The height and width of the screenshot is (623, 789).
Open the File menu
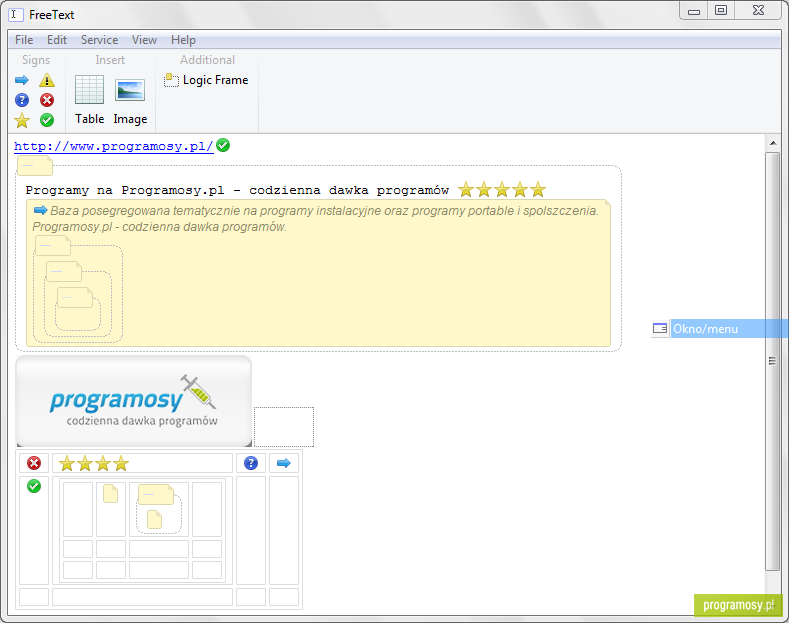[24, 40]
